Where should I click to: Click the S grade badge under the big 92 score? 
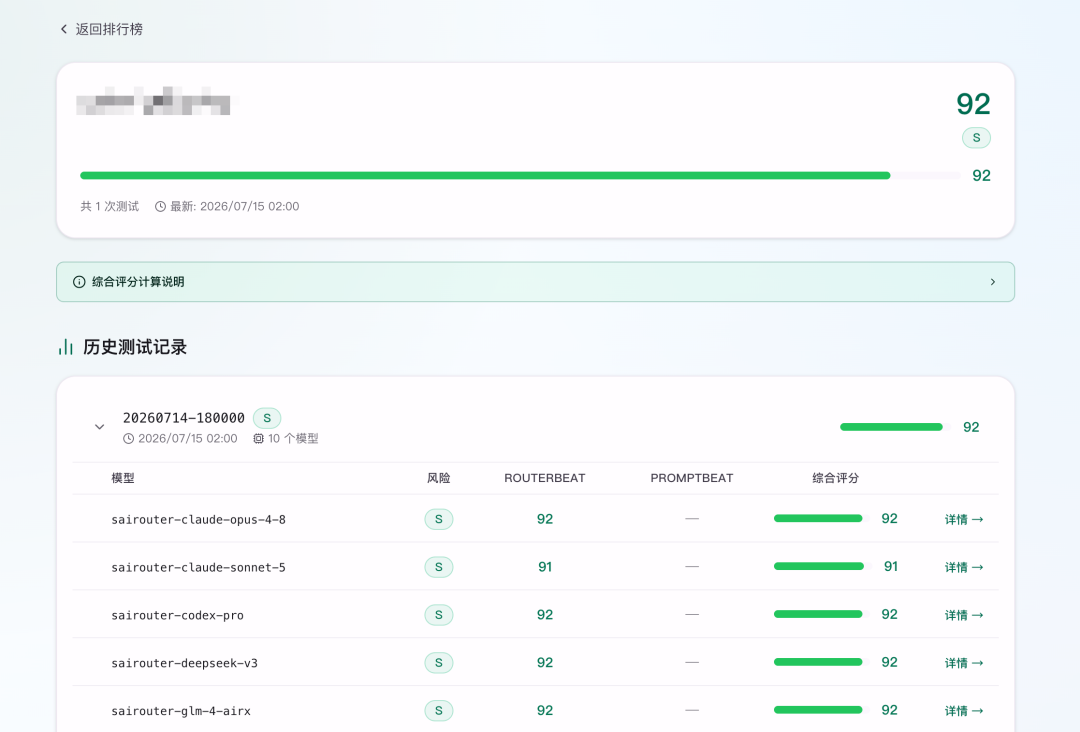pos(976,138)
